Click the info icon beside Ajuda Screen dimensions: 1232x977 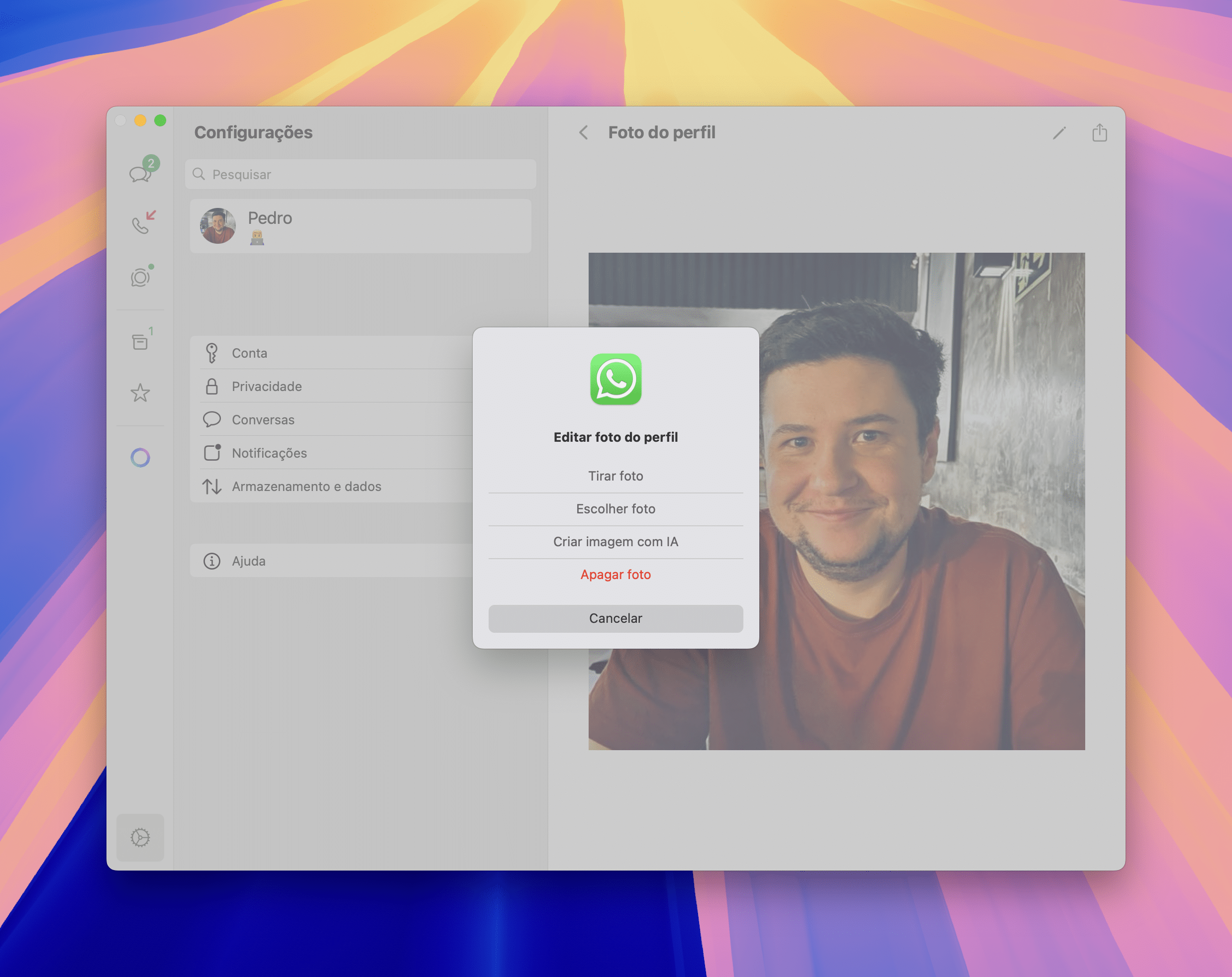212,561
